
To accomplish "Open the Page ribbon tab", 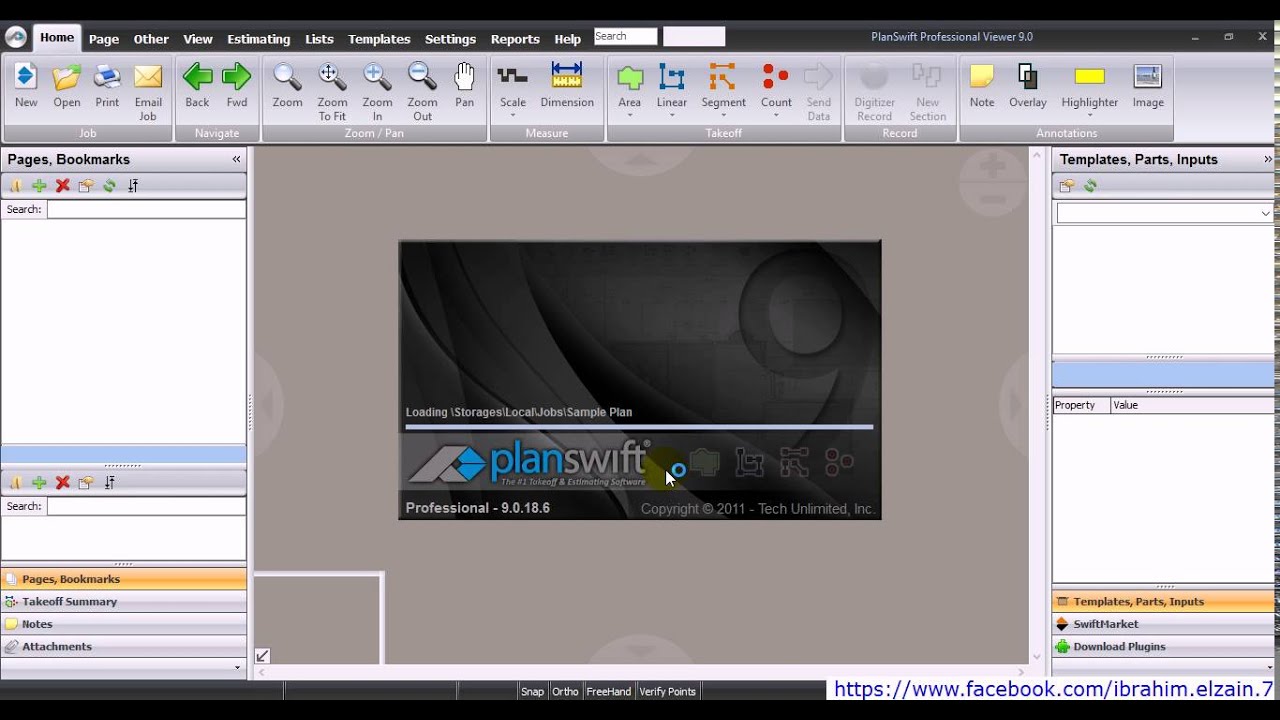I will point(104,39).
